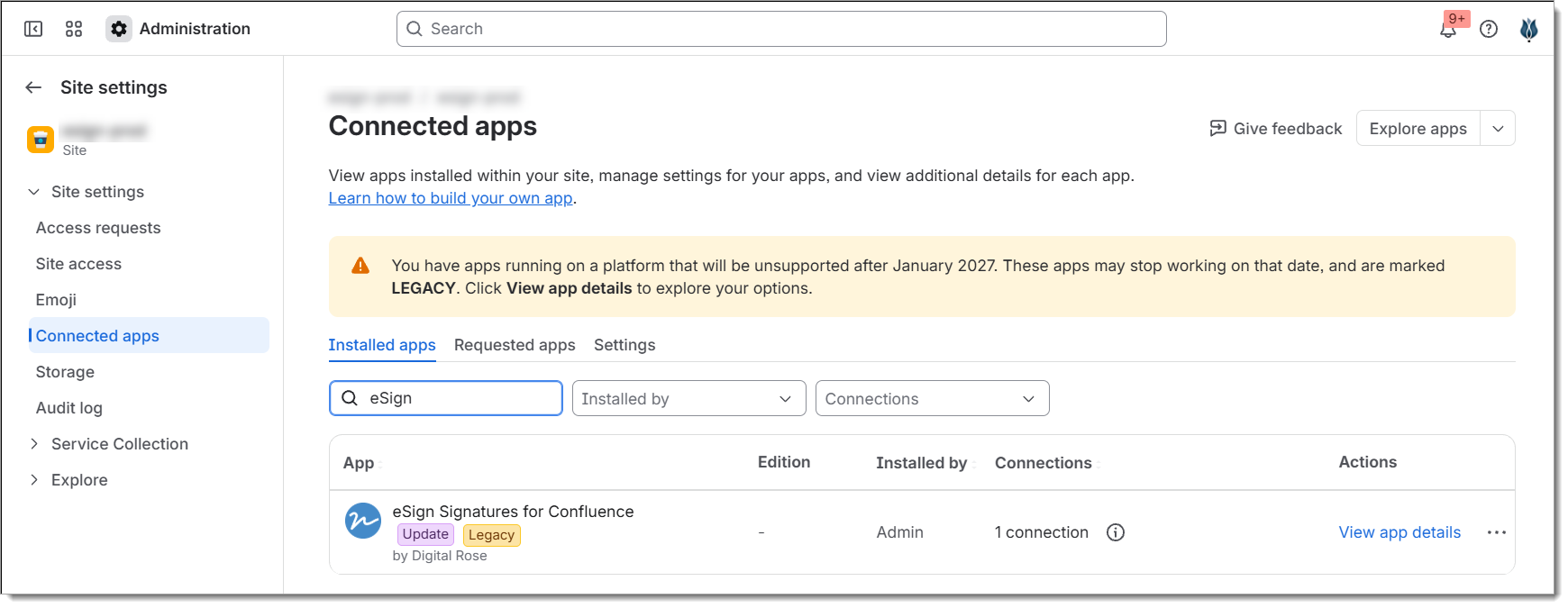
Task: Collapse the sidebar with the panel icon
Action: [x=33, y=29]
